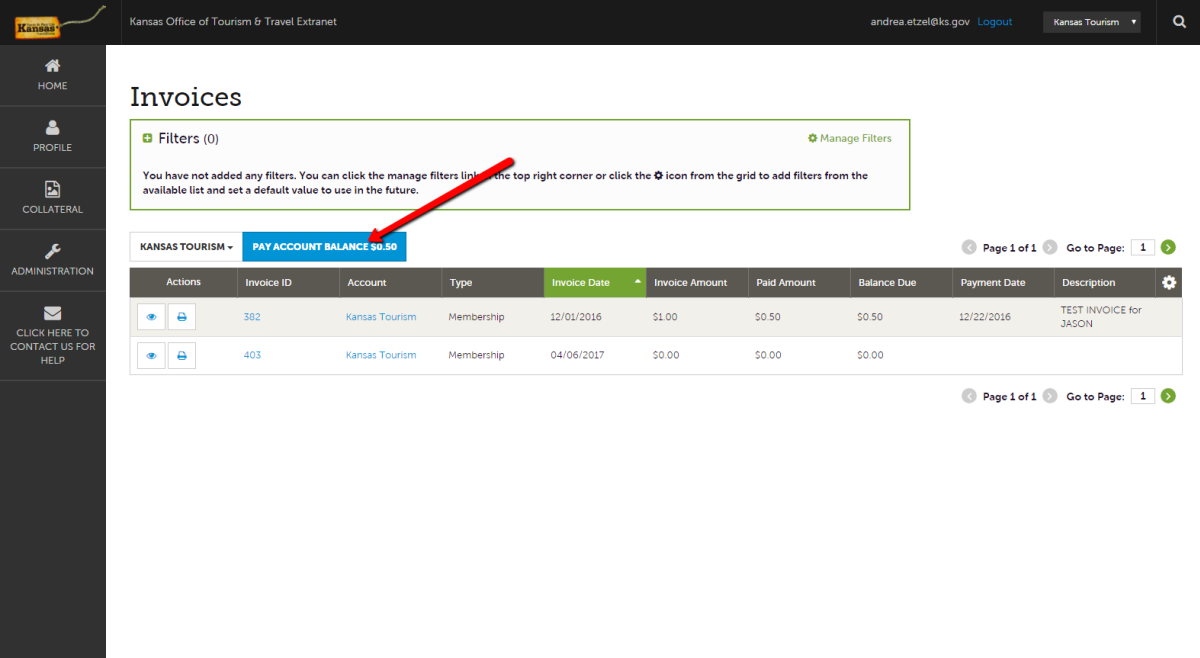Click Pay Account Balance $0.50 button

tap(324, 247)
